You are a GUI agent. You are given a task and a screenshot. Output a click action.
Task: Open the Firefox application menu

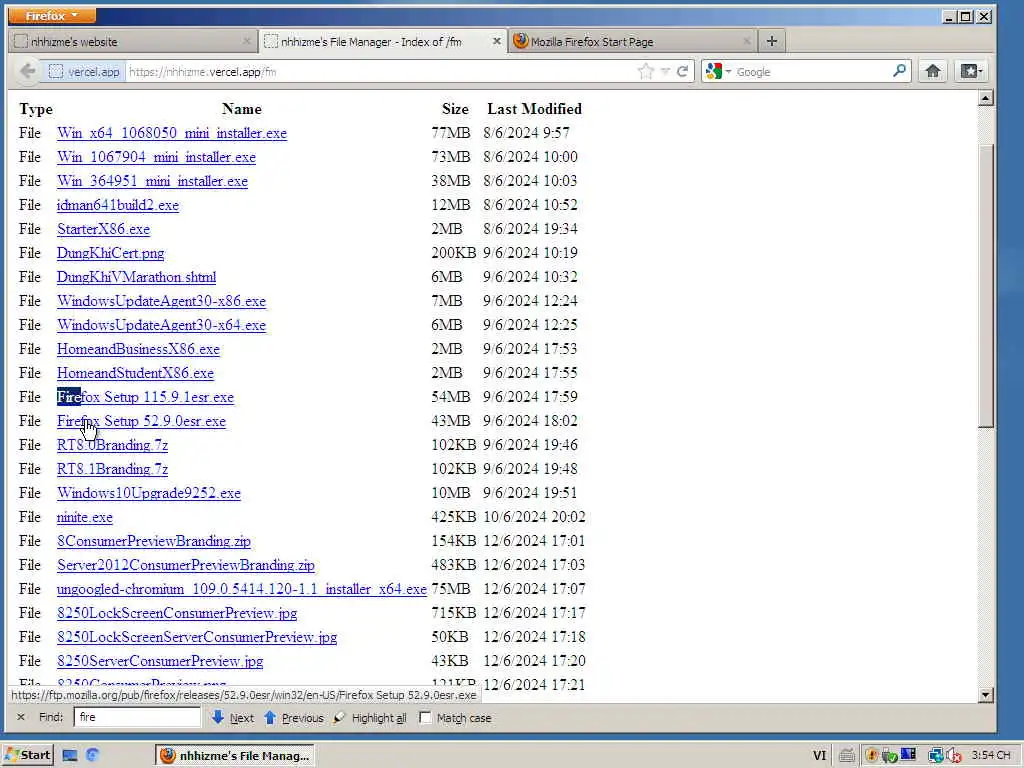click(x=52, y=15)
